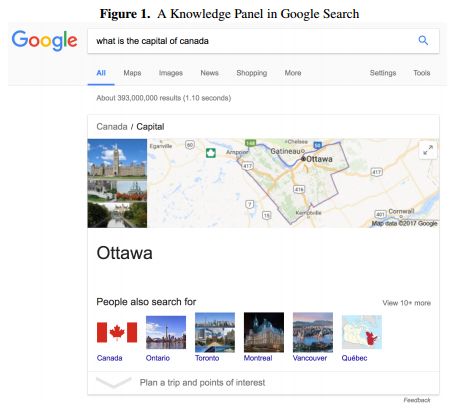The width and height of the screenshot is (462, 418).
Task: Open the Tools menu
Action: click(x=422, y=73)
